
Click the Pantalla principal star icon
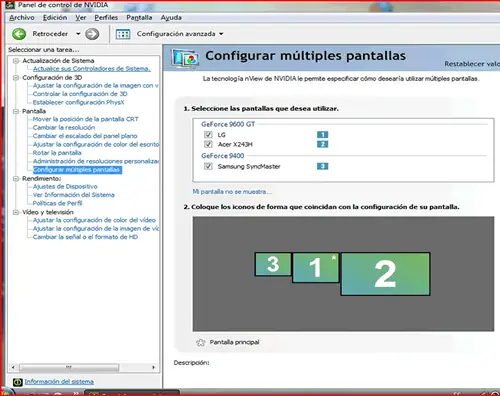click(x=200, y=342)
